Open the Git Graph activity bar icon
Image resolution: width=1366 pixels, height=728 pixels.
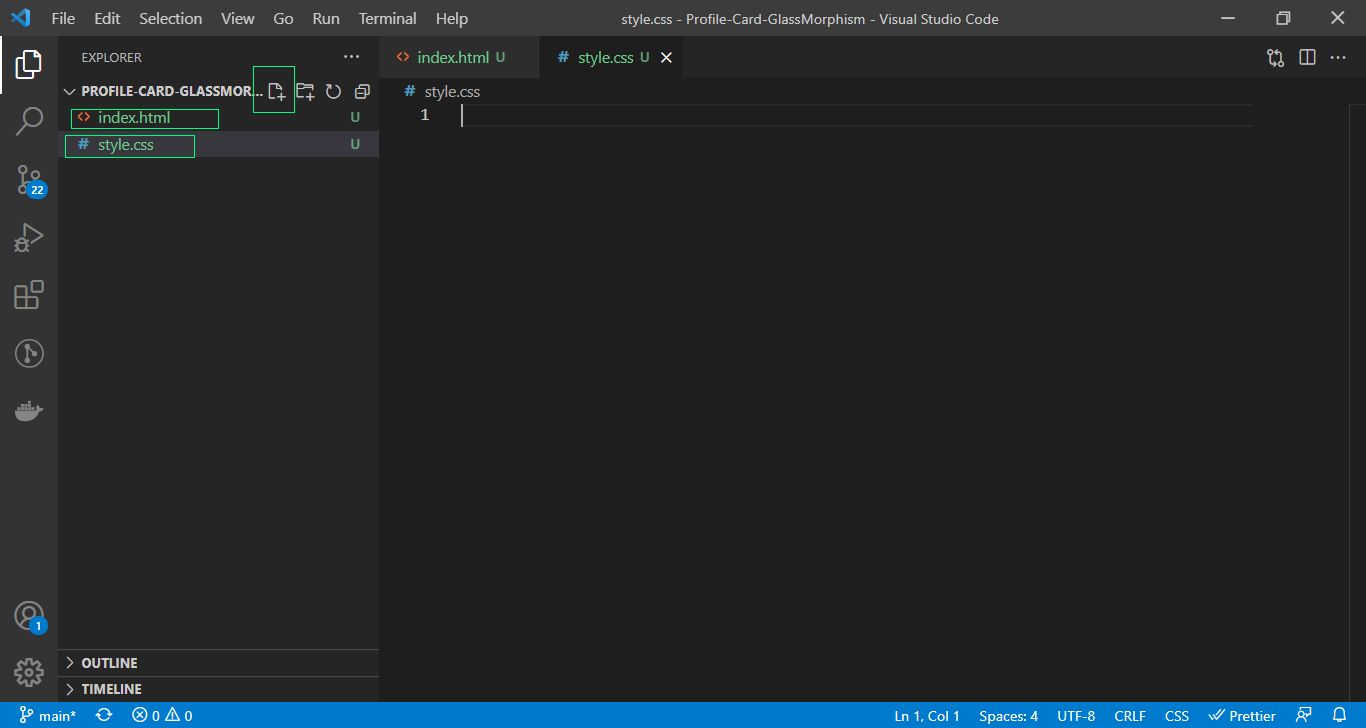coord(29,353)
